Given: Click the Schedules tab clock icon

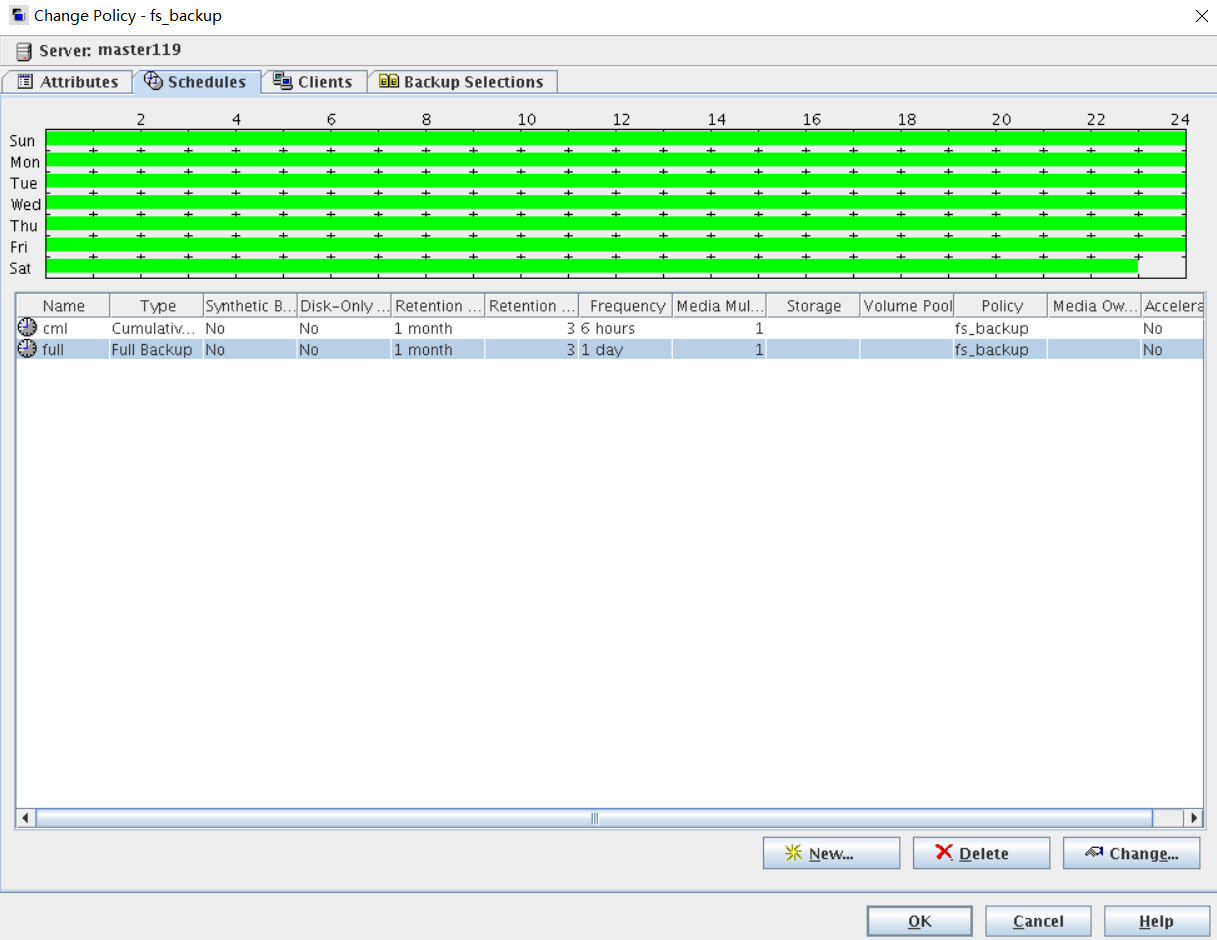Looking at the screenshot, I should point(153,82).
